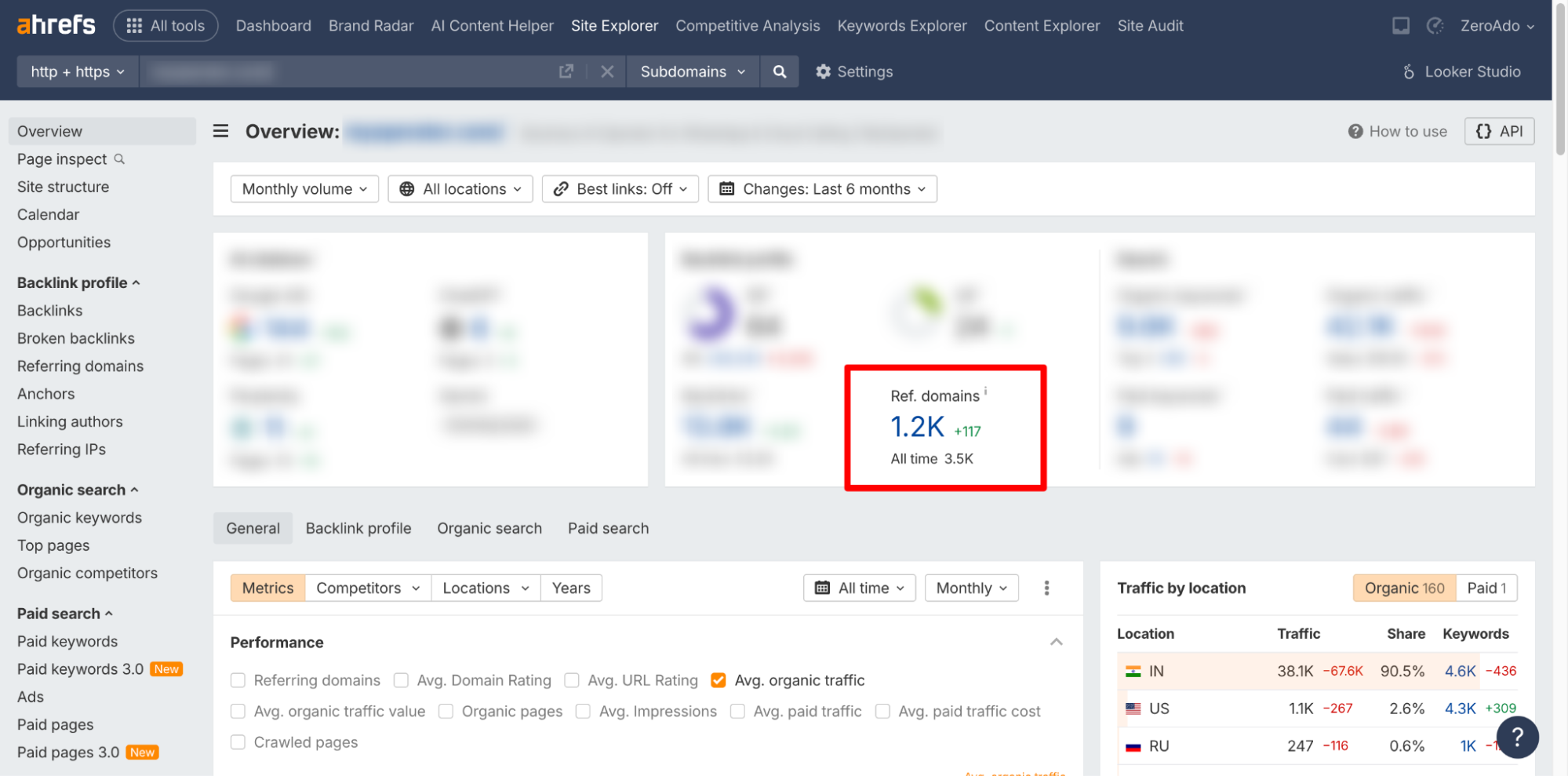Viewport: 1568px width, 776px height.
Task: Click the Page inspect search icon
Action: [119, 159]
